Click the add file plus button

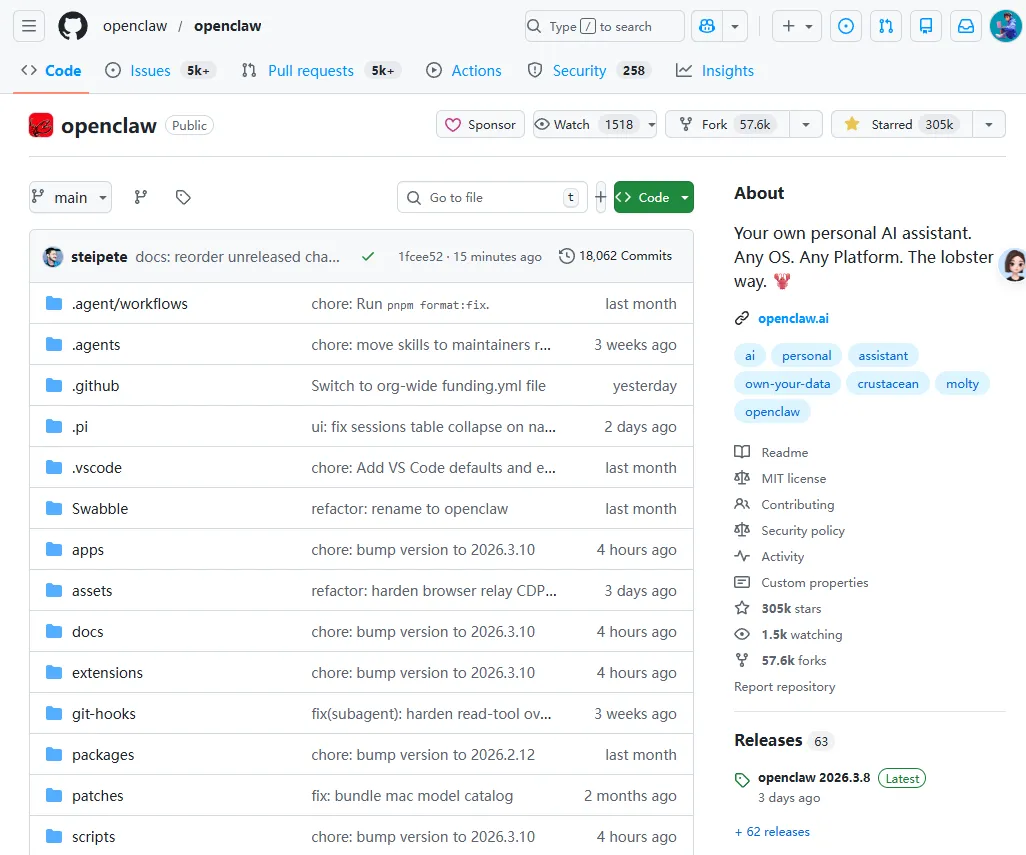[601, 197]
